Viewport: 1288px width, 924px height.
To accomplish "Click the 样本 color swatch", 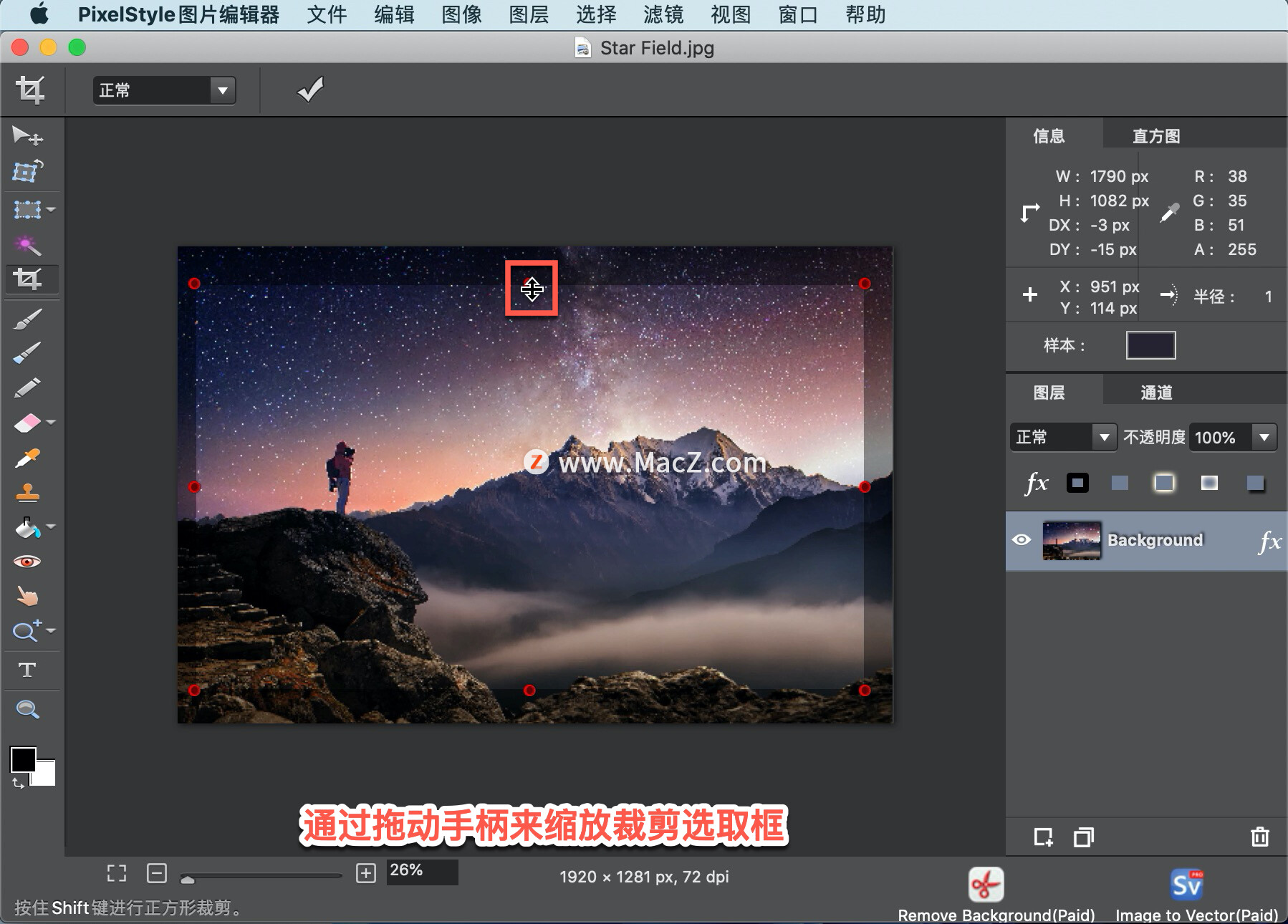I will (1150, 345).
